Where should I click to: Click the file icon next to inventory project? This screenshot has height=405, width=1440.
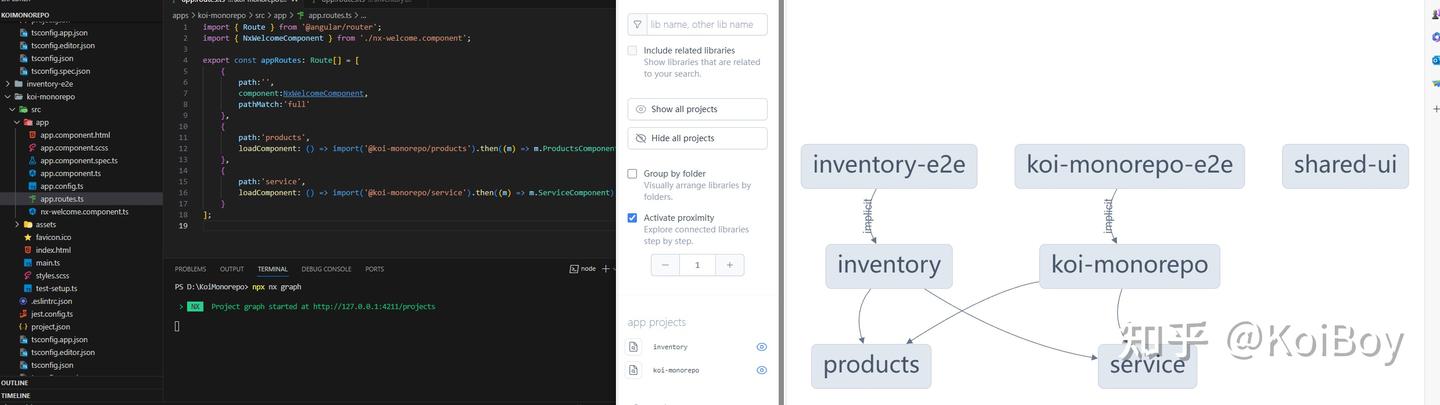[633, 347]
